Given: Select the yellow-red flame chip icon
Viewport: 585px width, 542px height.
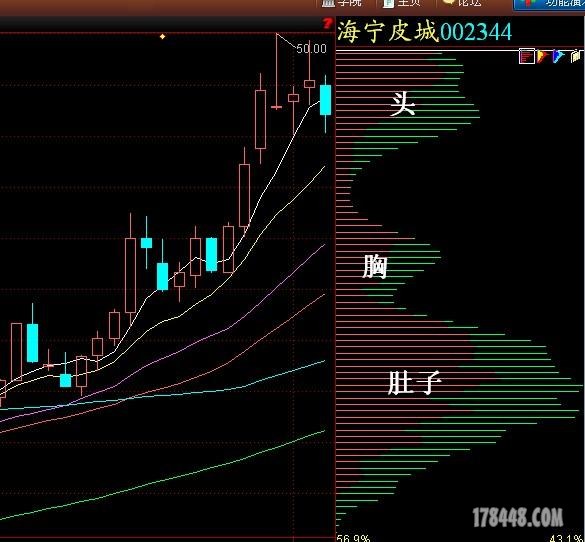Looking at the screenshot, I should click(x=543, y=57).
